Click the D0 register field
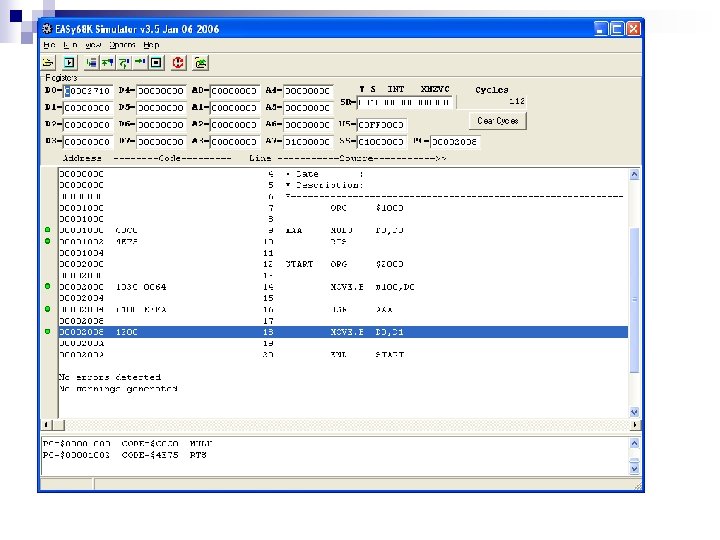This screenshot has width=720, height=540. pos(87,91)
